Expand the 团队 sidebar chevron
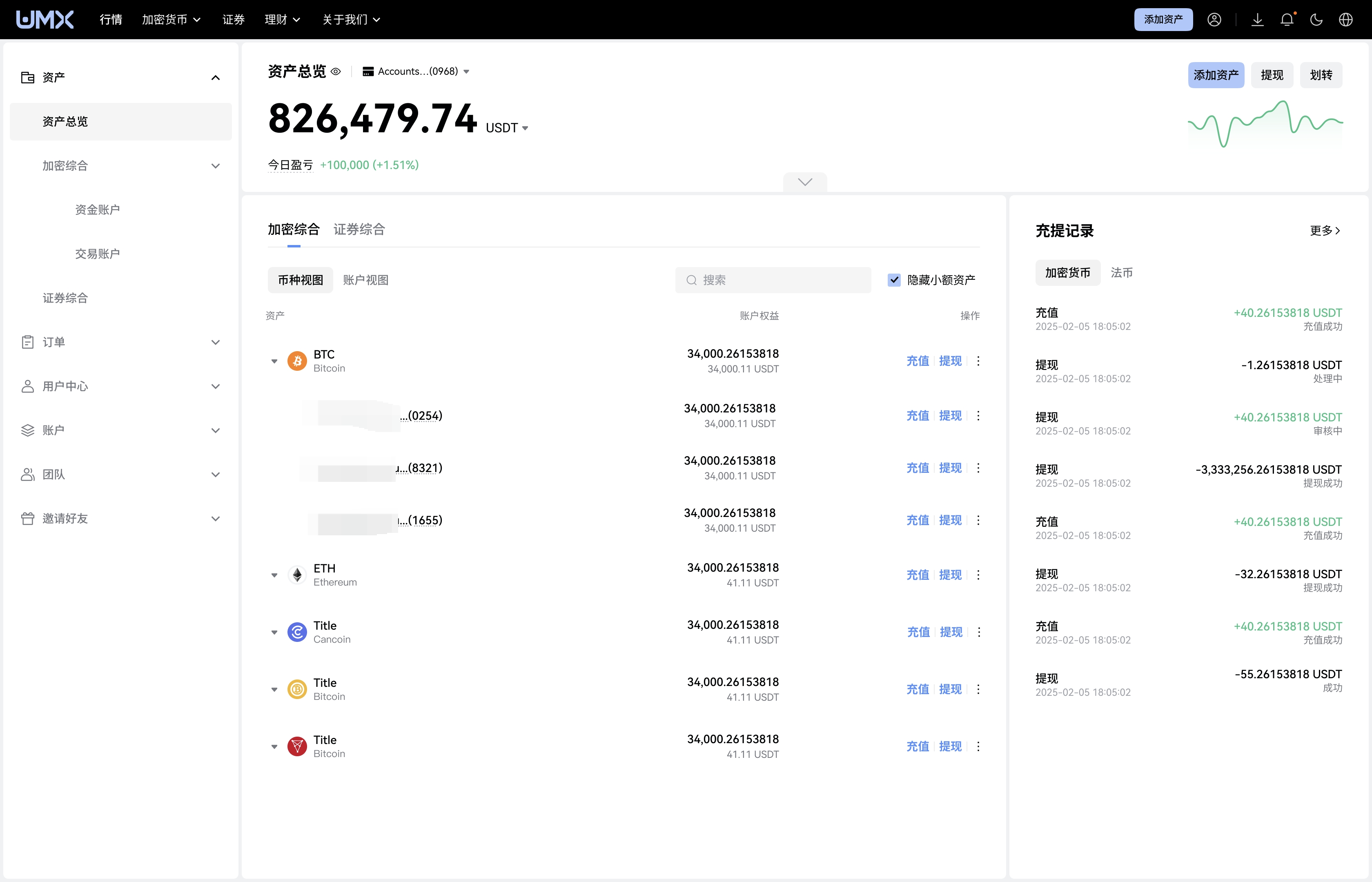The width and height of the screenshot is (1372, 882). (215, 474)
